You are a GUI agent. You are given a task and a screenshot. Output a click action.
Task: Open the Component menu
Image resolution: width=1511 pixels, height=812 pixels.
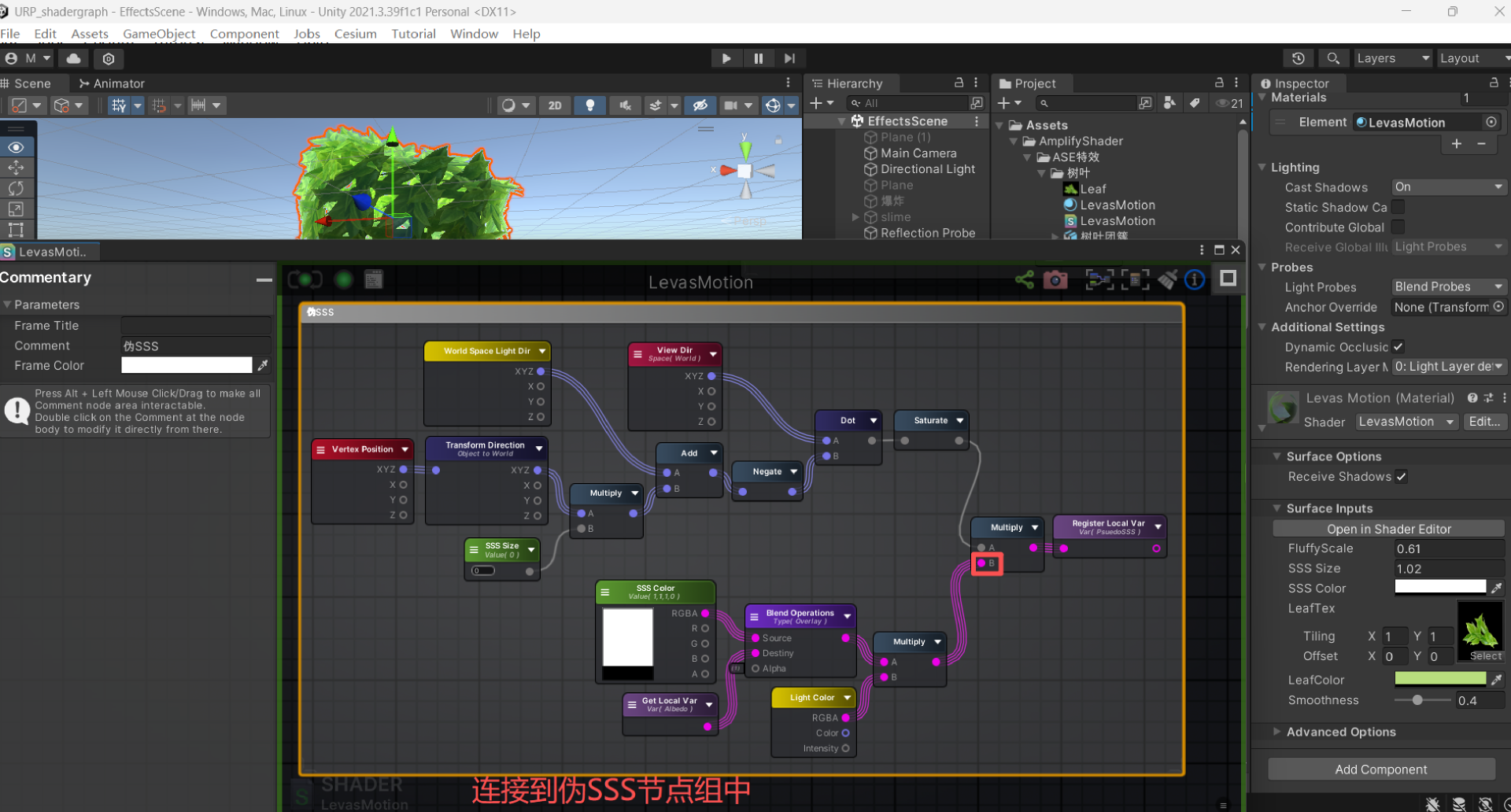coord(244,34)
